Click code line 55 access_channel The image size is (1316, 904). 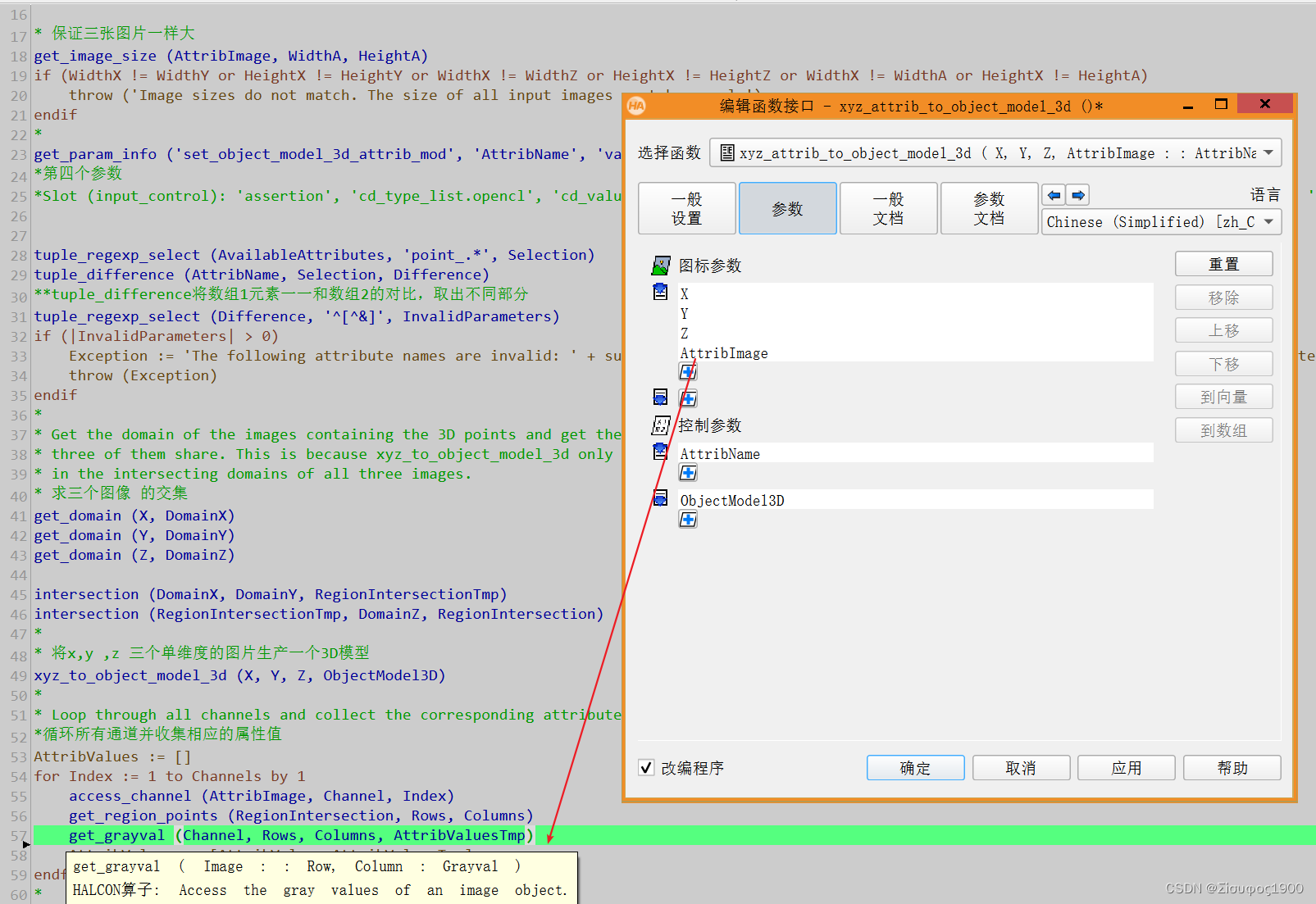pyautogui.click(x=262, y=796)
